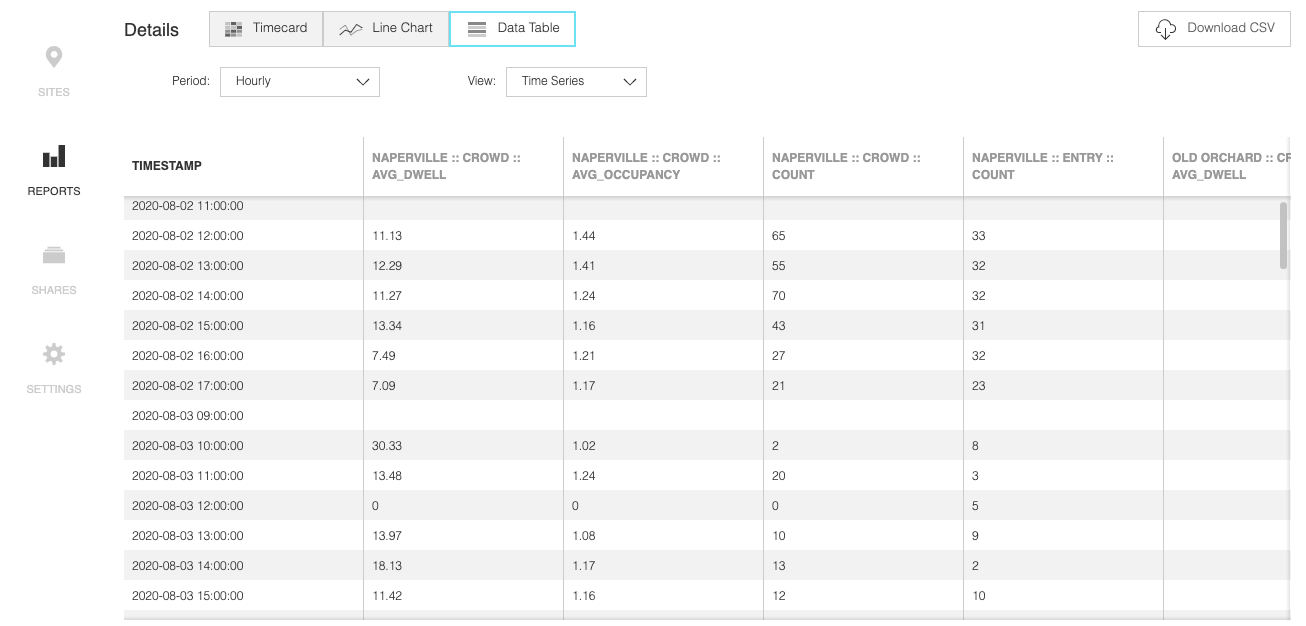Select timestamp 2020-08-03 15:00:00

(188, 596)
